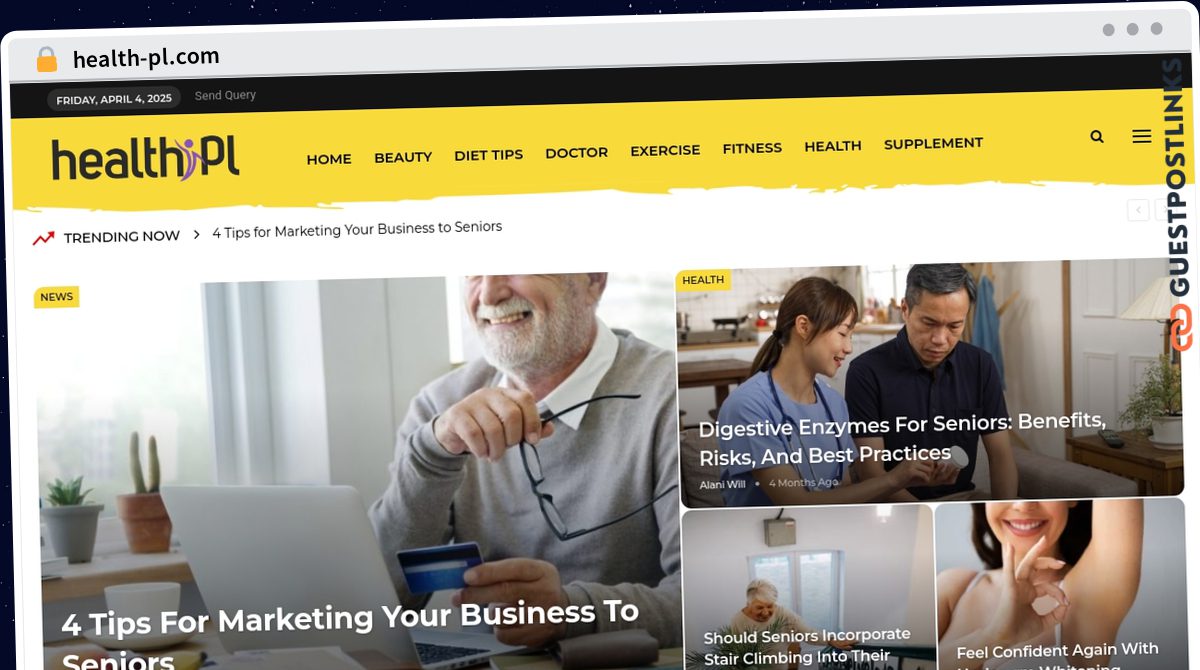The height and width of the screenshot is (670, 1200).
Task: Click the Send Query link
Action: pos(225,96)
